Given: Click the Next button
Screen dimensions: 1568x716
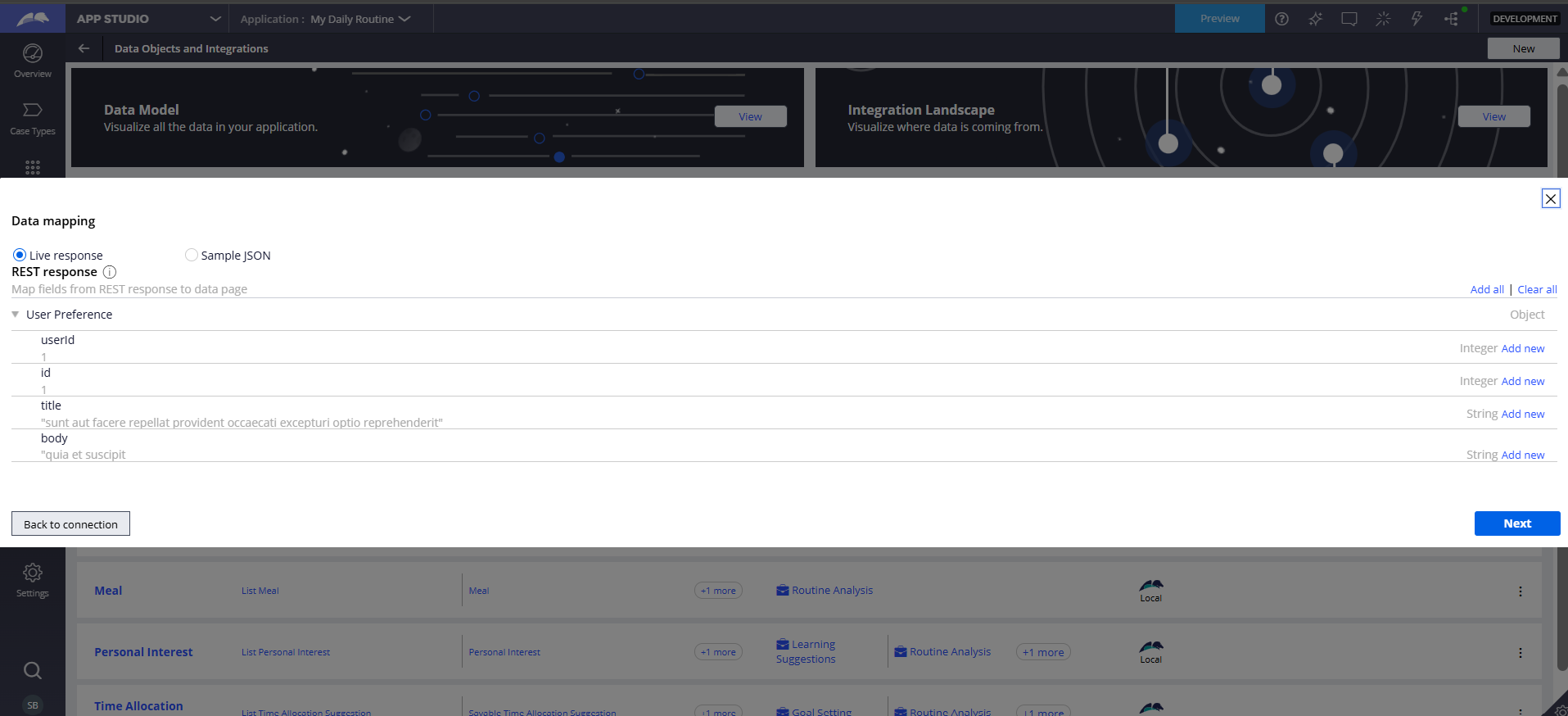Looking at the screenshot, I should 1516,523.
